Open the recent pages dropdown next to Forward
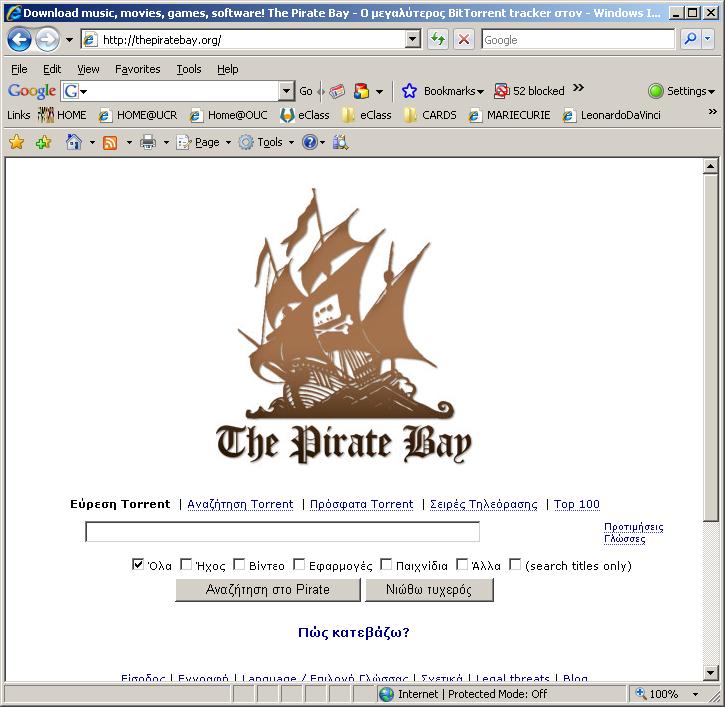725x707 pixels. click(69, 40)
